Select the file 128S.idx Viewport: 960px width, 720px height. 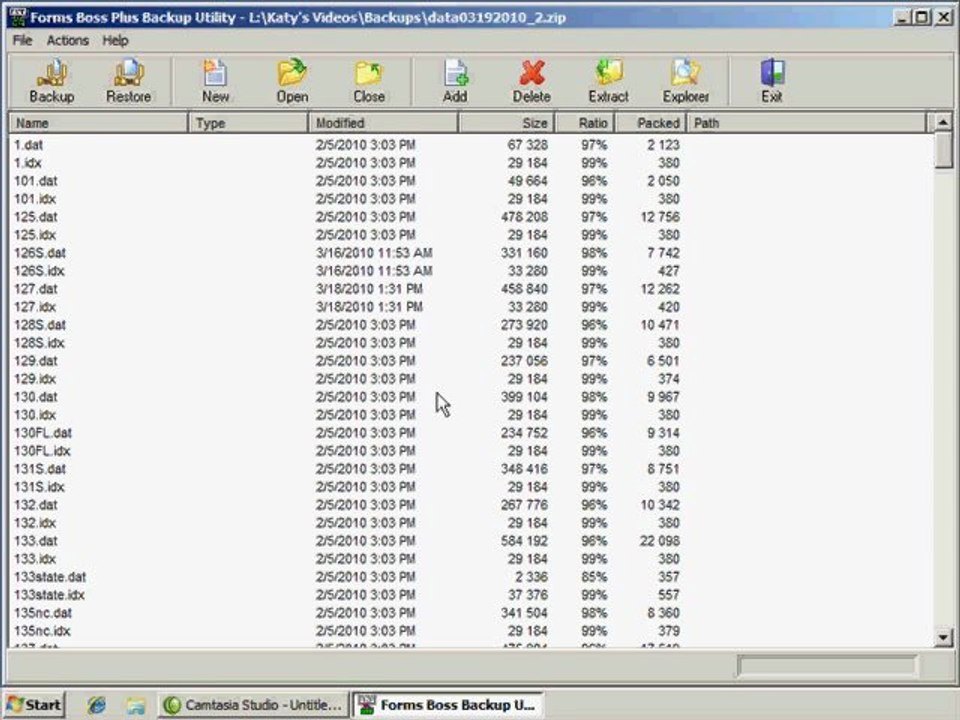pos(39,343)
